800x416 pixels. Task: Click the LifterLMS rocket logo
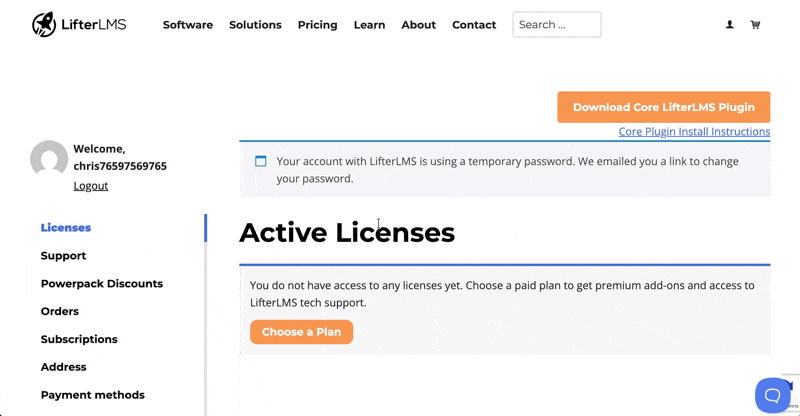click(44, 25)
